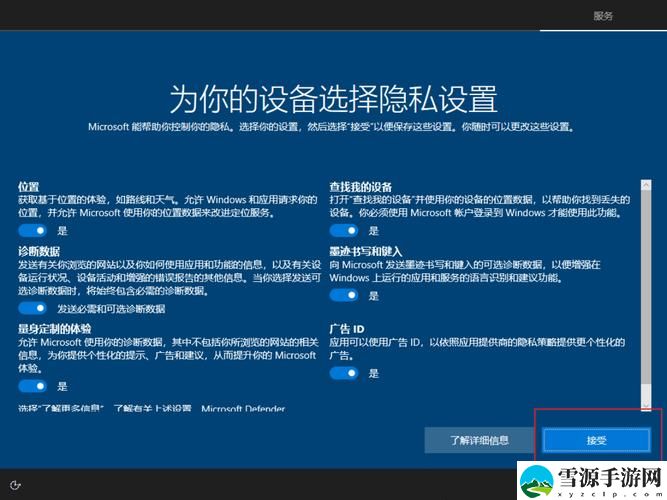The image size is (667, 500).
Task: Click the 查找我的设备 heading
Action: click(x=361, y=186)
